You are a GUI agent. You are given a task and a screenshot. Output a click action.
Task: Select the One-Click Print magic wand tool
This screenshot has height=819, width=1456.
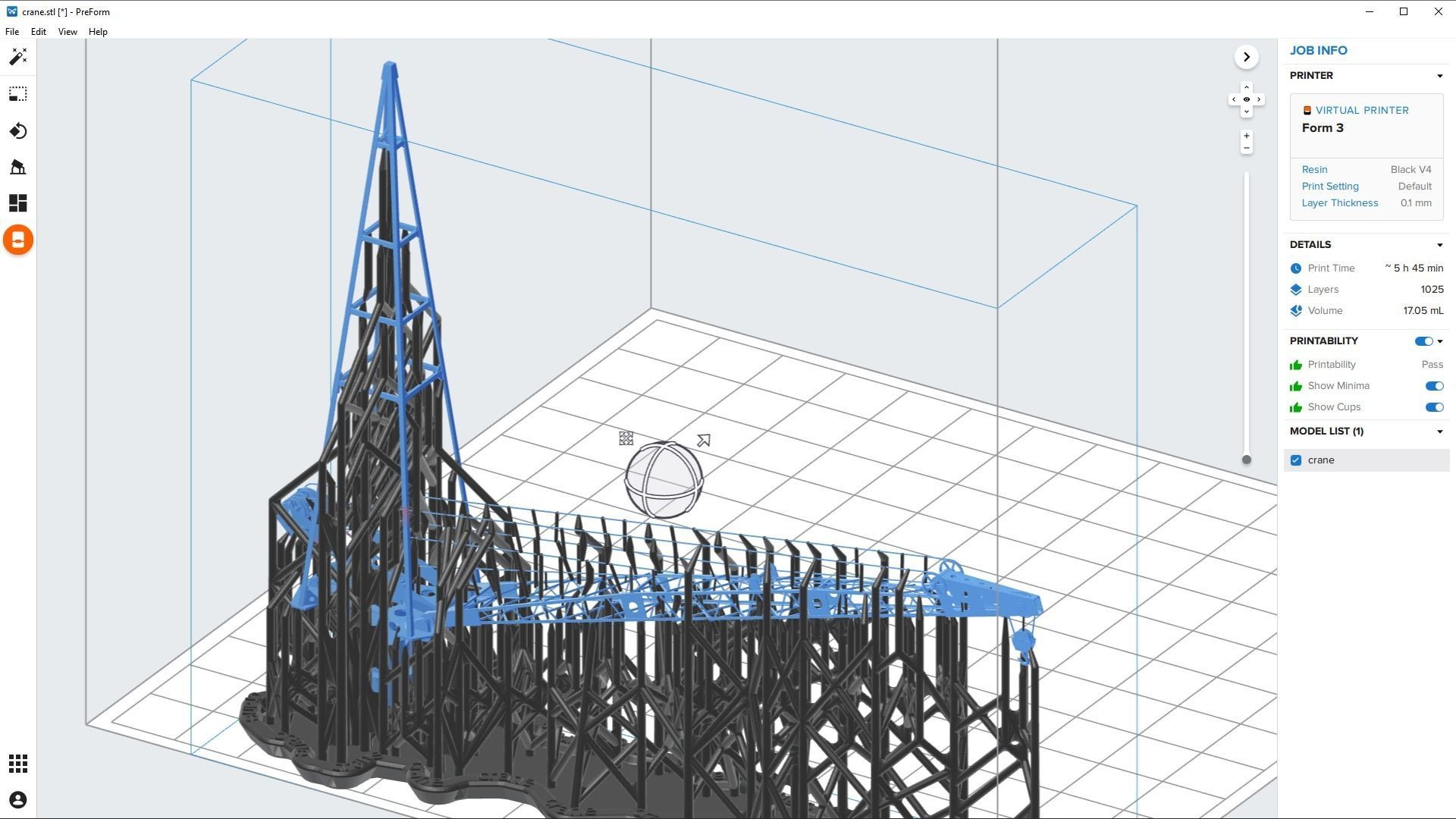click(18, 57)
